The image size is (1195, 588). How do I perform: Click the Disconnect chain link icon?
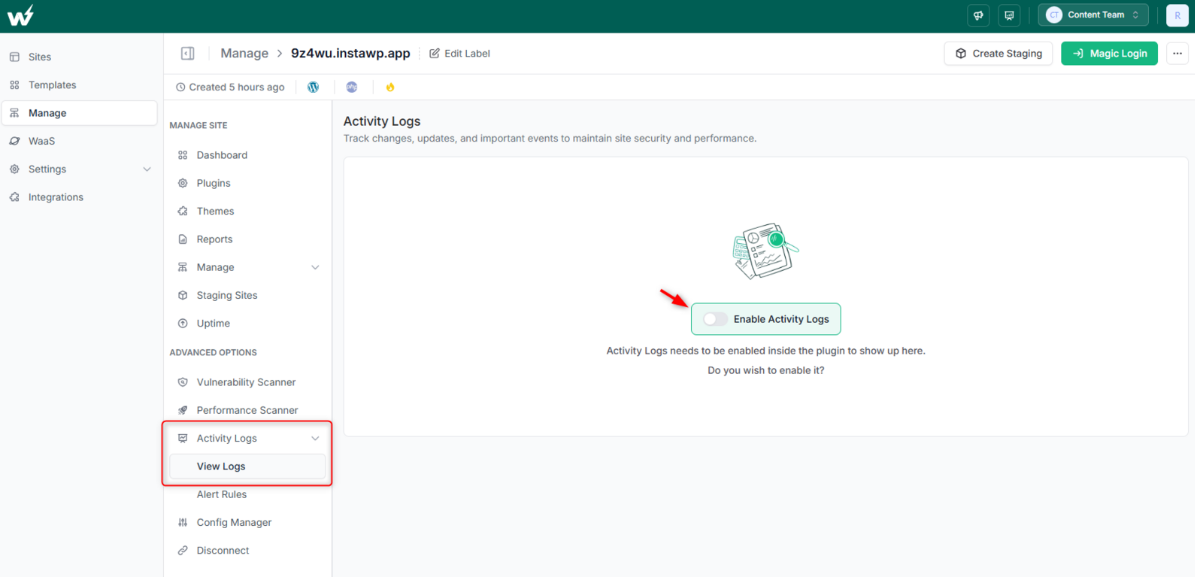pyautogui.click(x=183, y=551)
